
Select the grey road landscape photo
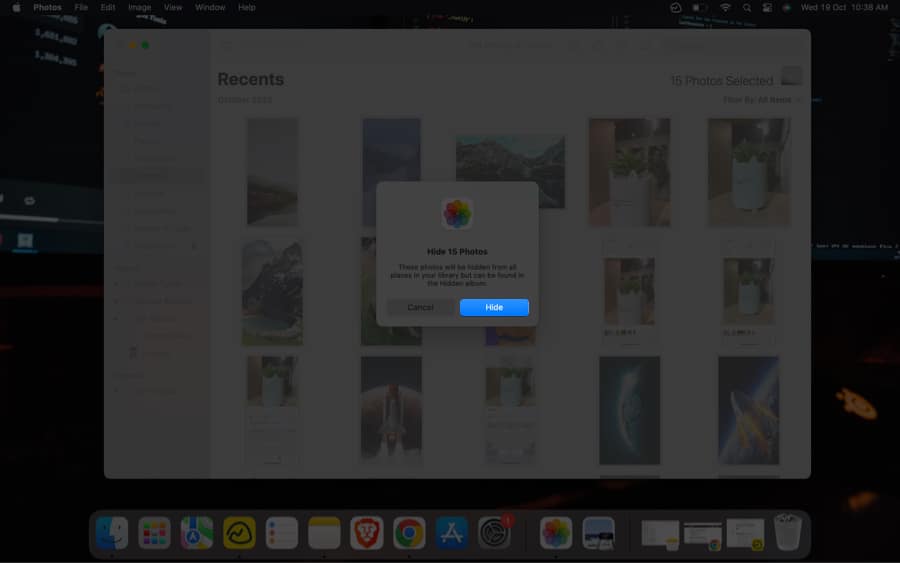point(273,172)
